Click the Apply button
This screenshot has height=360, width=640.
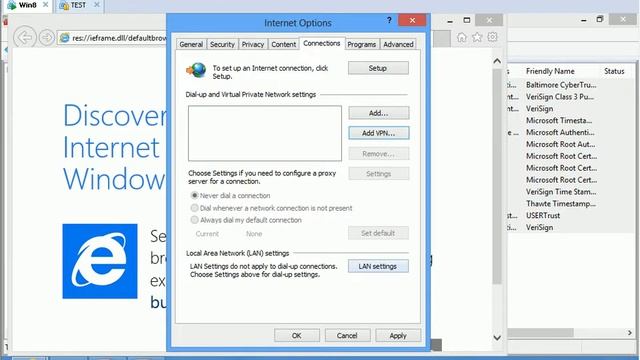tap(398, 336)
